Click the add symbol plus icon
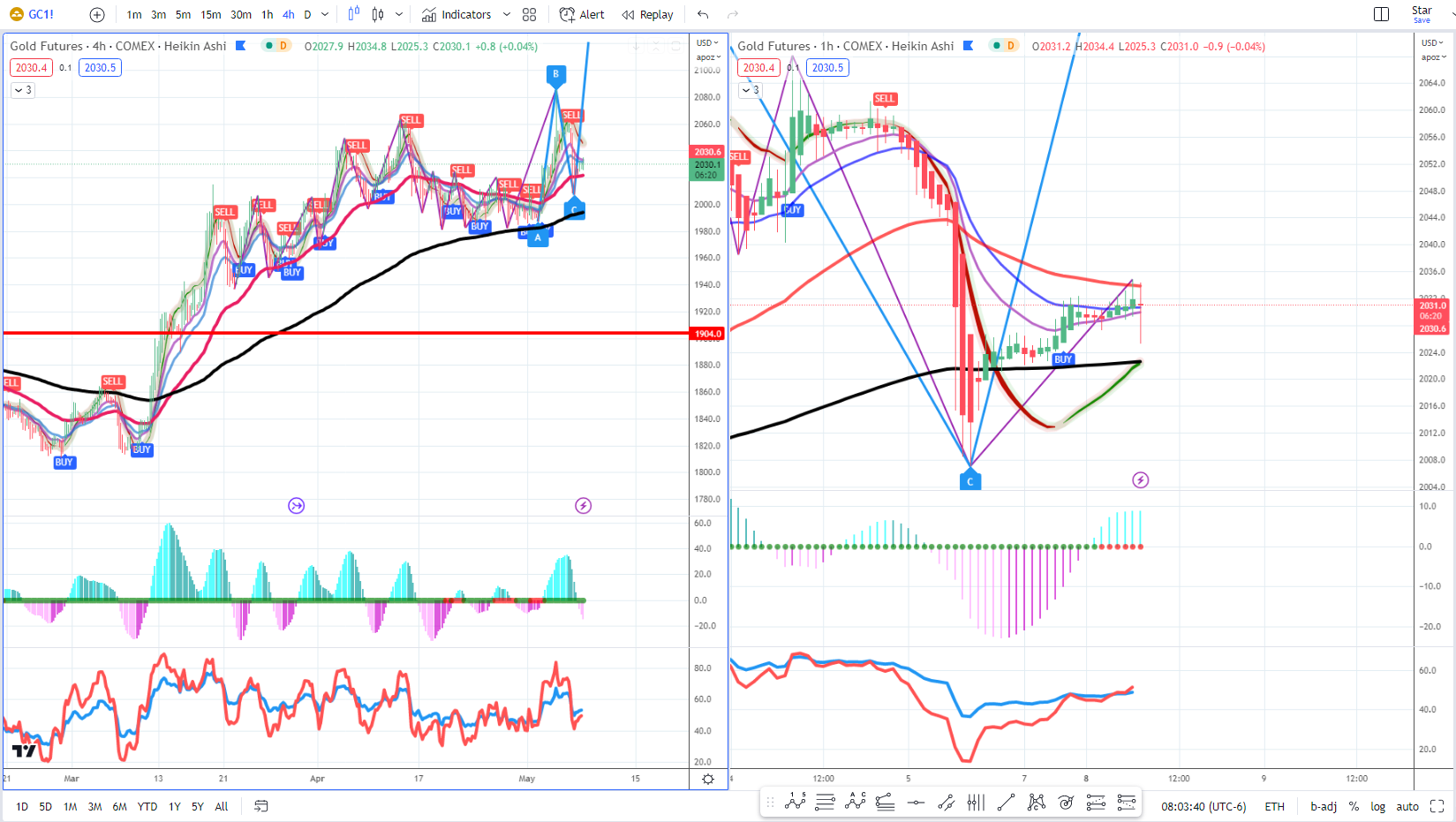 click(x=97, y=14)
